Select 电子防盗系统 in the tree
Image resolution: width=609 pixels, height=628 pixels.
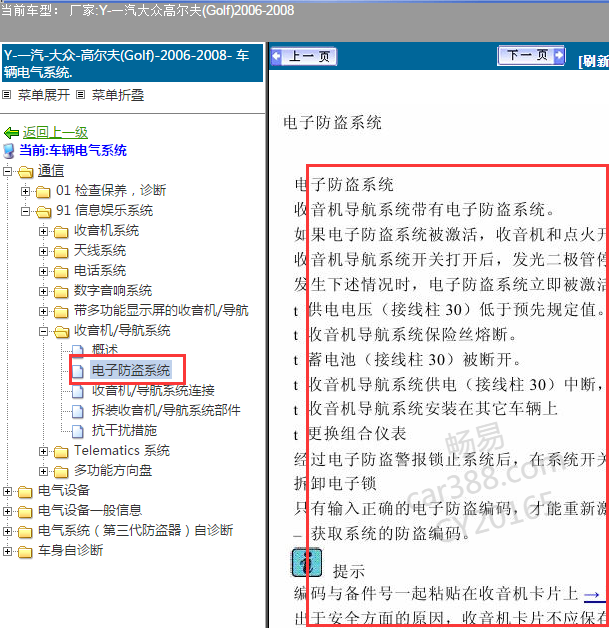(131, 370)
